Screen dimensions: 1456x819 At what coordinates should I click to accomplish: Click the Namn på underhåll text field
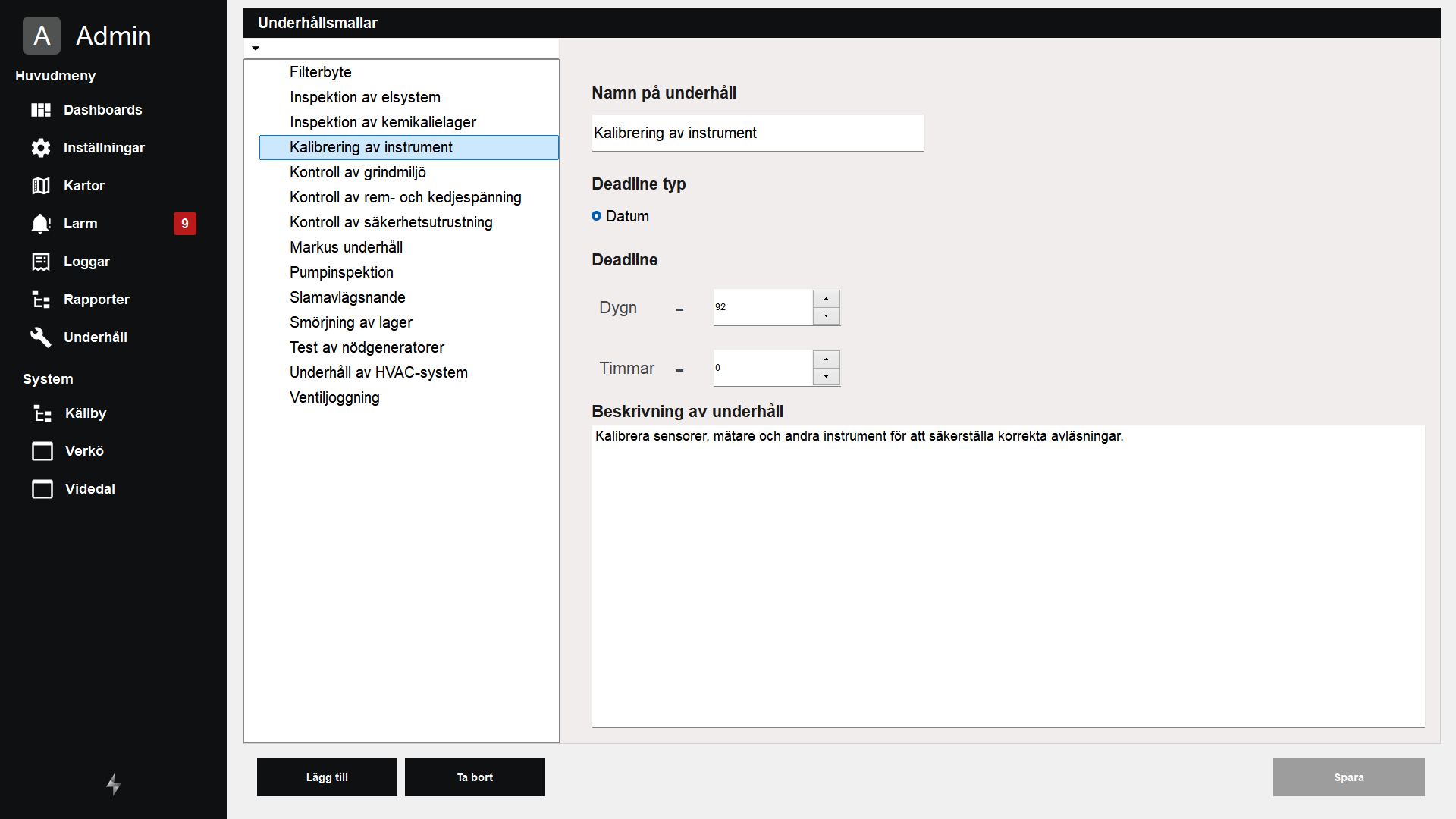[x=757, y=133]
